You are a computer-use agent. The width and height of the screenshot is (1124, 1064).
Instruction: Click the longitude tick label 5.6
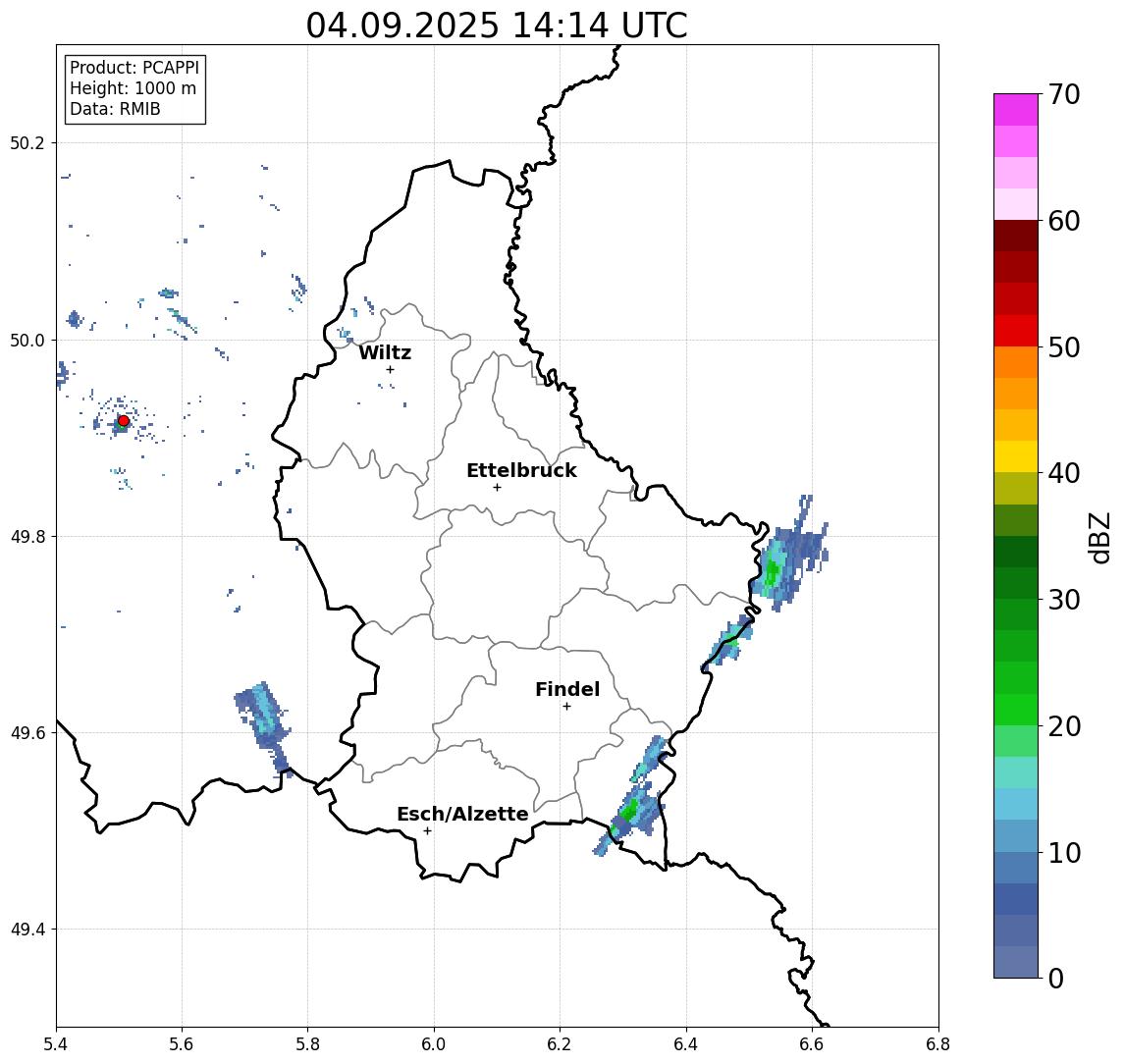[182, 1043]
